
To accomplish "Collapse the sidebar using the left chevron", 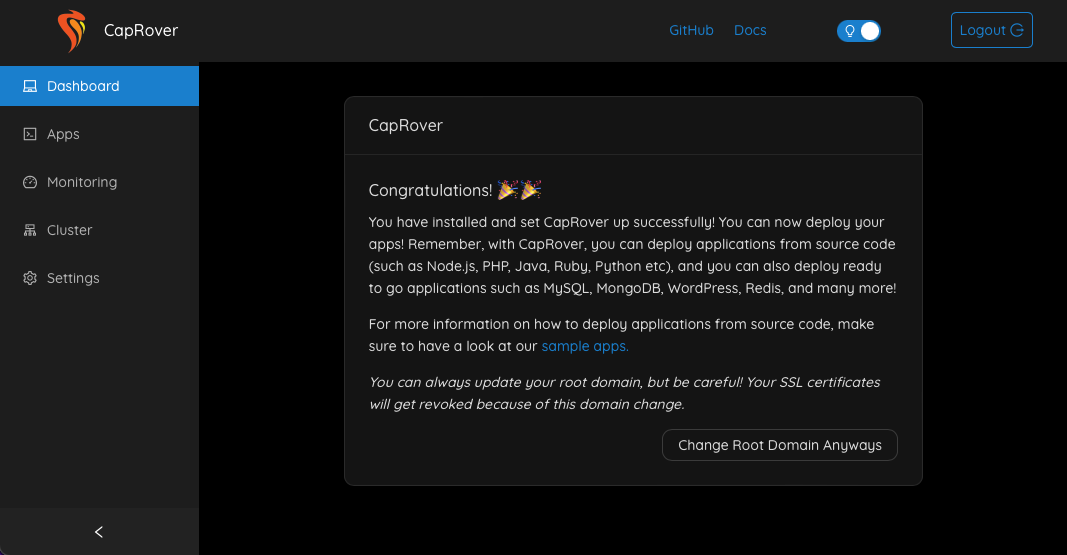I will pos(99,532).
